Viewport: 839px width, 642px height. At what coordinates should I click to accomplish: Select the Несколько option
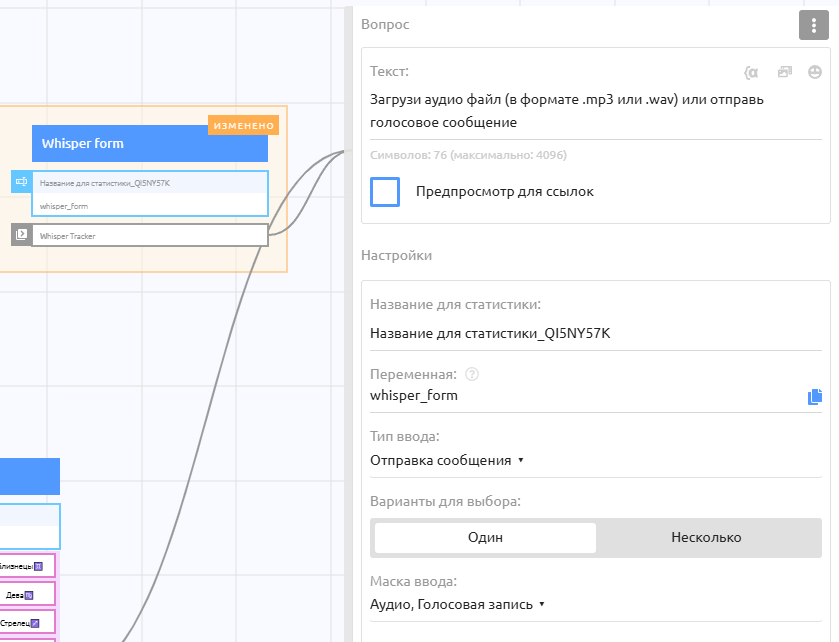706,538
